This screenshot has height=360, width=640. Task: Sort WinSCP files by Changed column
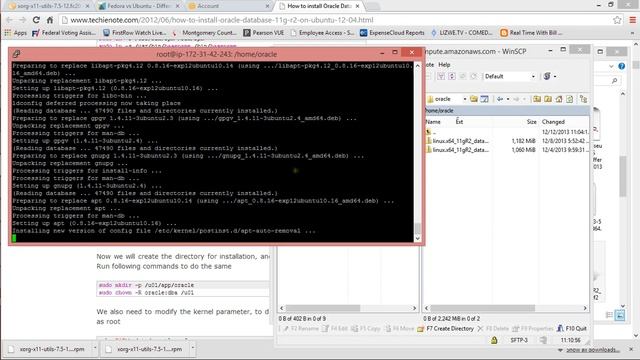pyautogui.click(x=553, y=122)
